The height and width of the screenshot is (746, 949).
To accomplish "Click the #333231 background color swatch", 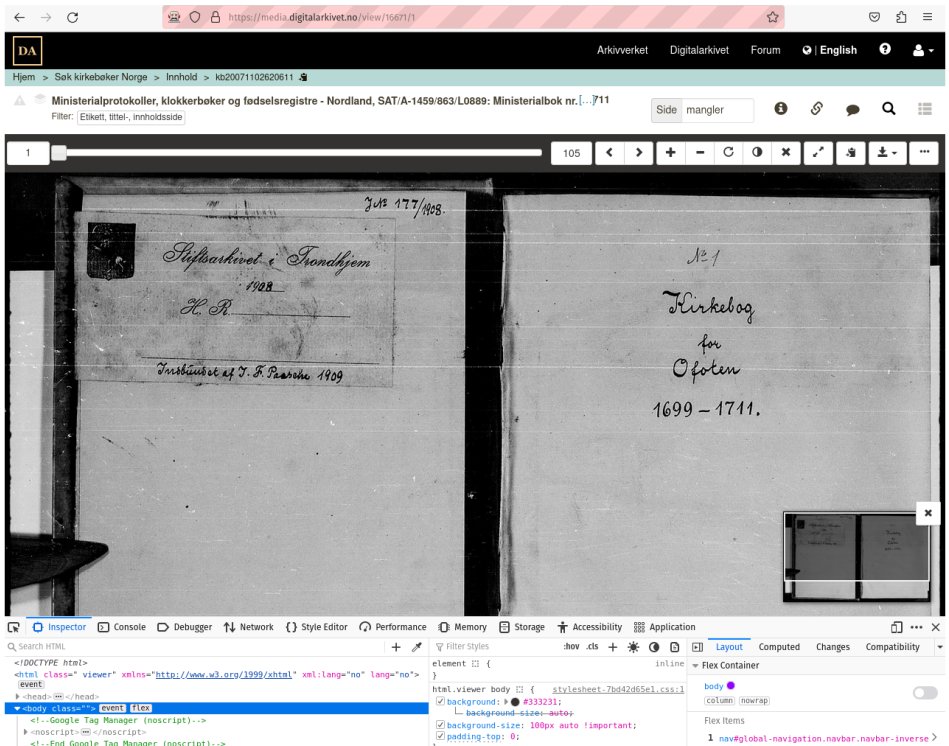I will coord(515,702).
